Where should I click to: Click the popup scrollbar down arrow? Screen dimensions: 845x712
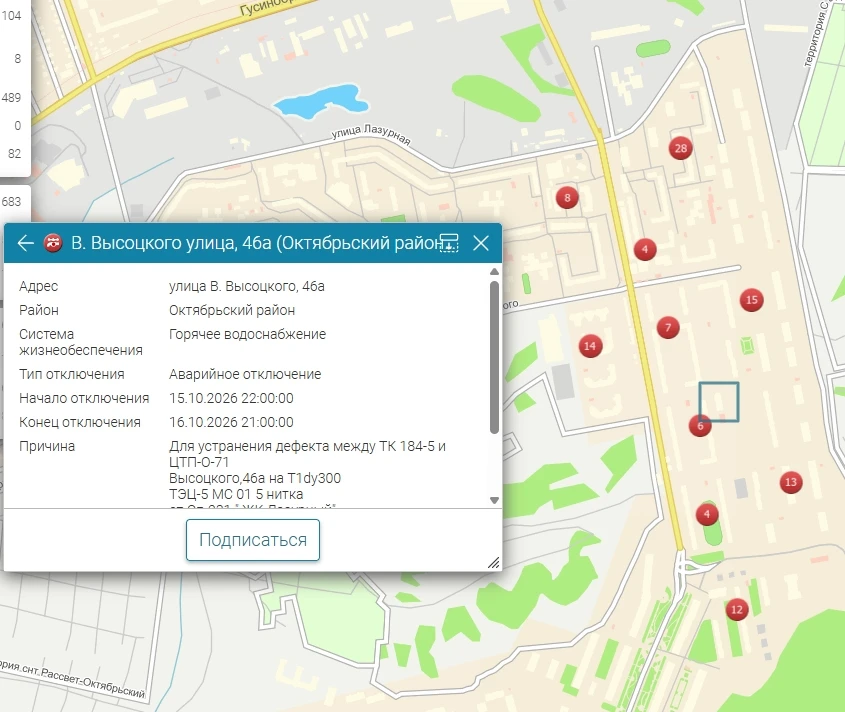pyautogui.click(x=494, y=501)
